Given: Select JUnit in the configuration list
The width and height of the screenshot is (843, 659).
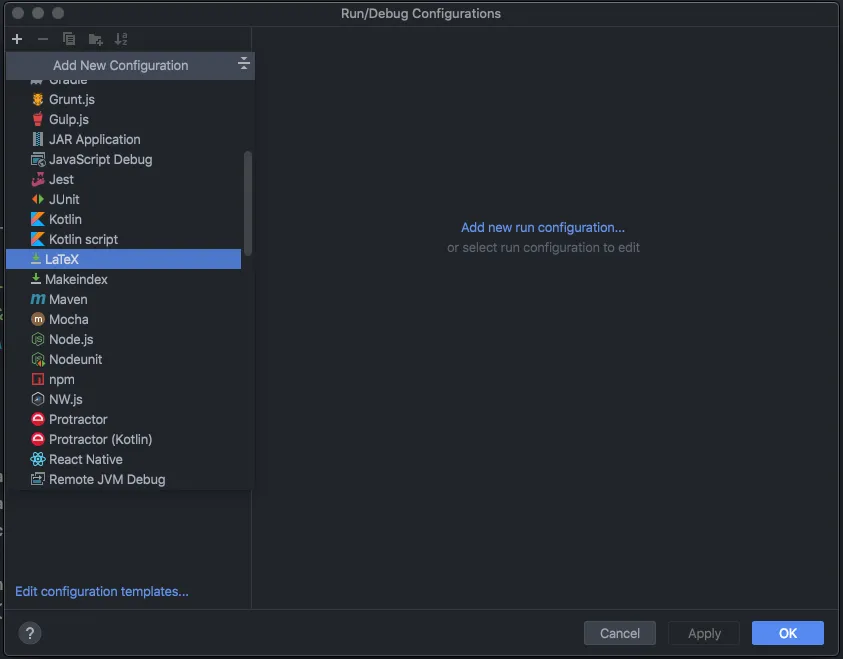Looking at the screenshot, I should pyautogui.click(x=64, y=199).
